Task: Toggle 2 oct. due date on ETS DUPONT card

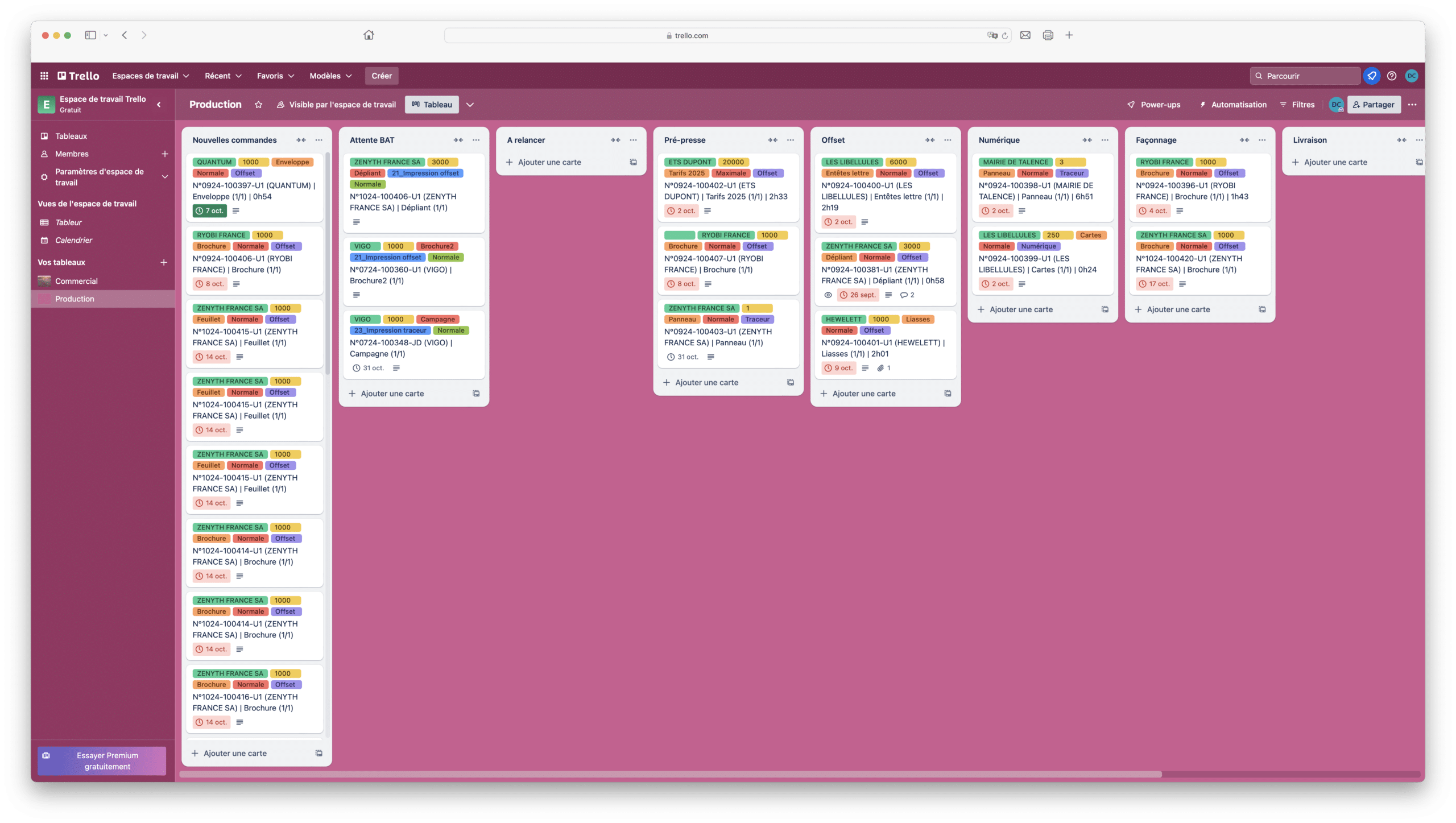Action: [x=681, y=210]
